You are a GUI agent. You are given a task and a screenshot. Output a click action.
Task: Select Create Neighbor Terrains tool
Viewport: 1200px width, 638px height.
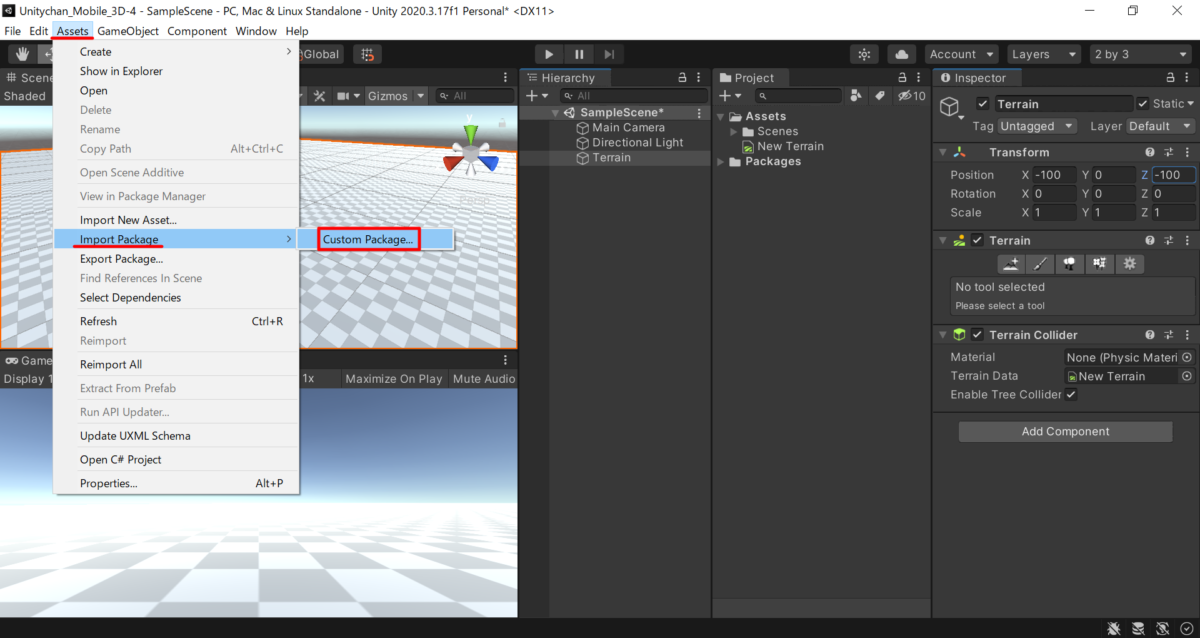(1012, 264)
